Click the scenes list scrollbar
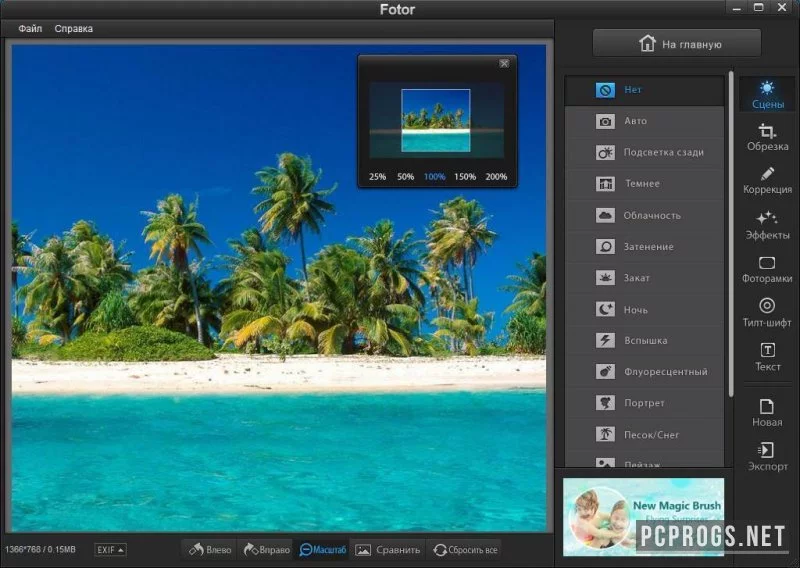 click(x=731, y=234)
